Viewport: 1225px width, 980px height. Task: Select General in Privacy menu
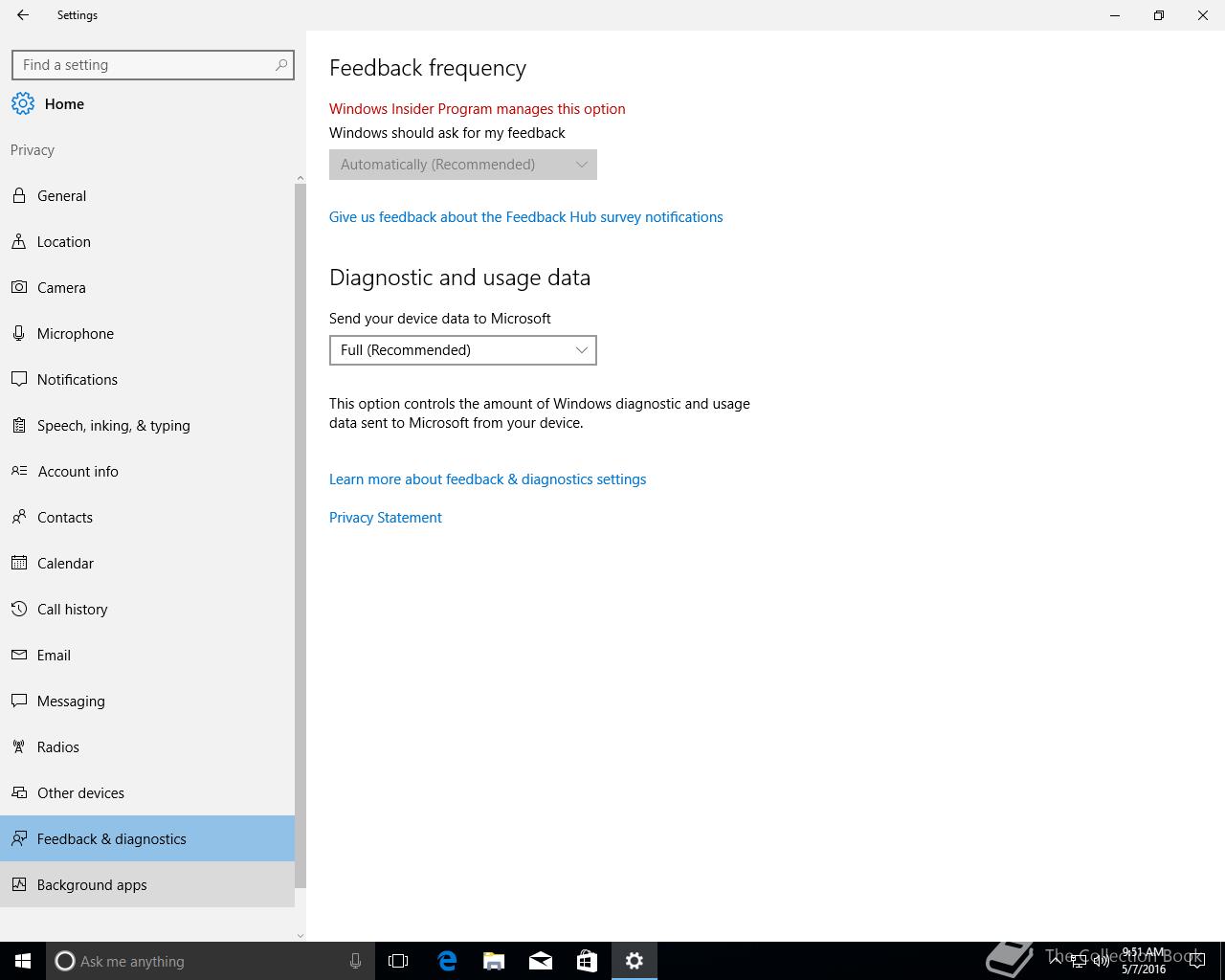[x=147, y=195]
